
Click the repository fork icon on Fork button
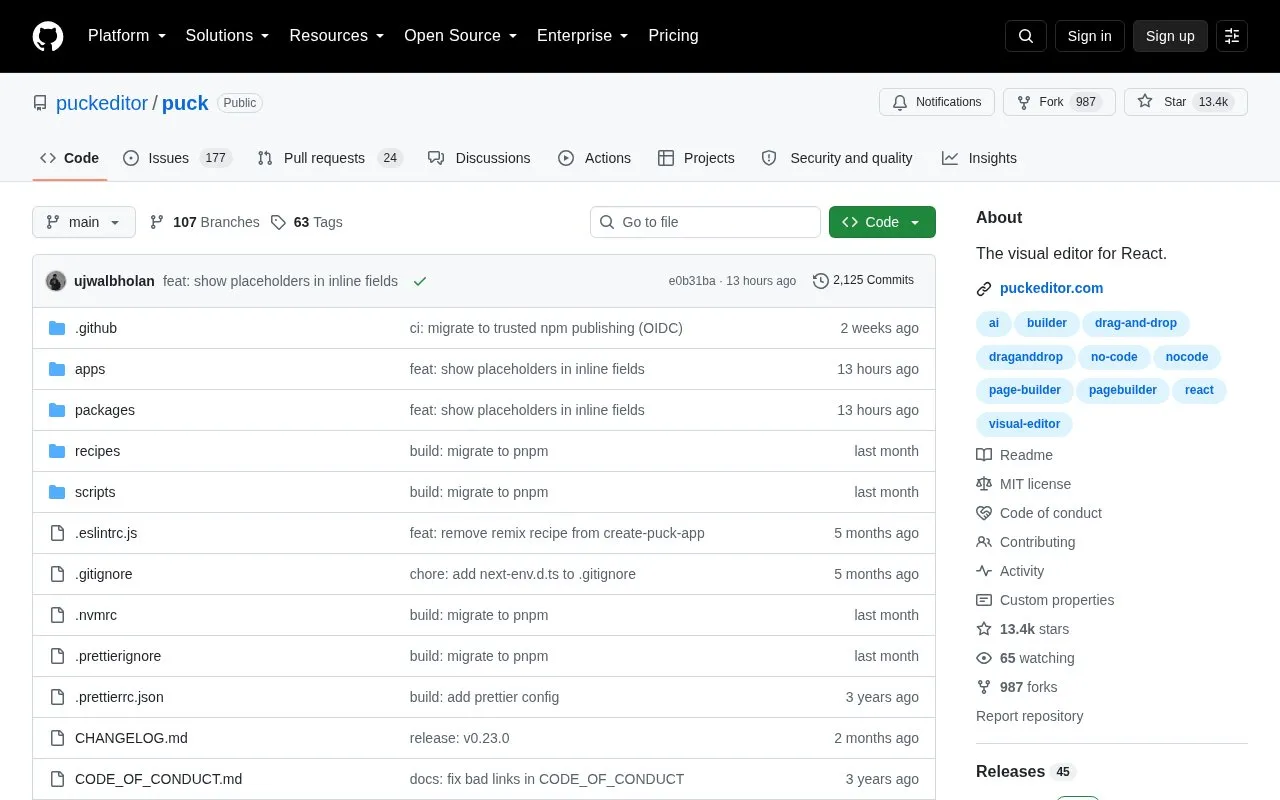[1024, 102]
